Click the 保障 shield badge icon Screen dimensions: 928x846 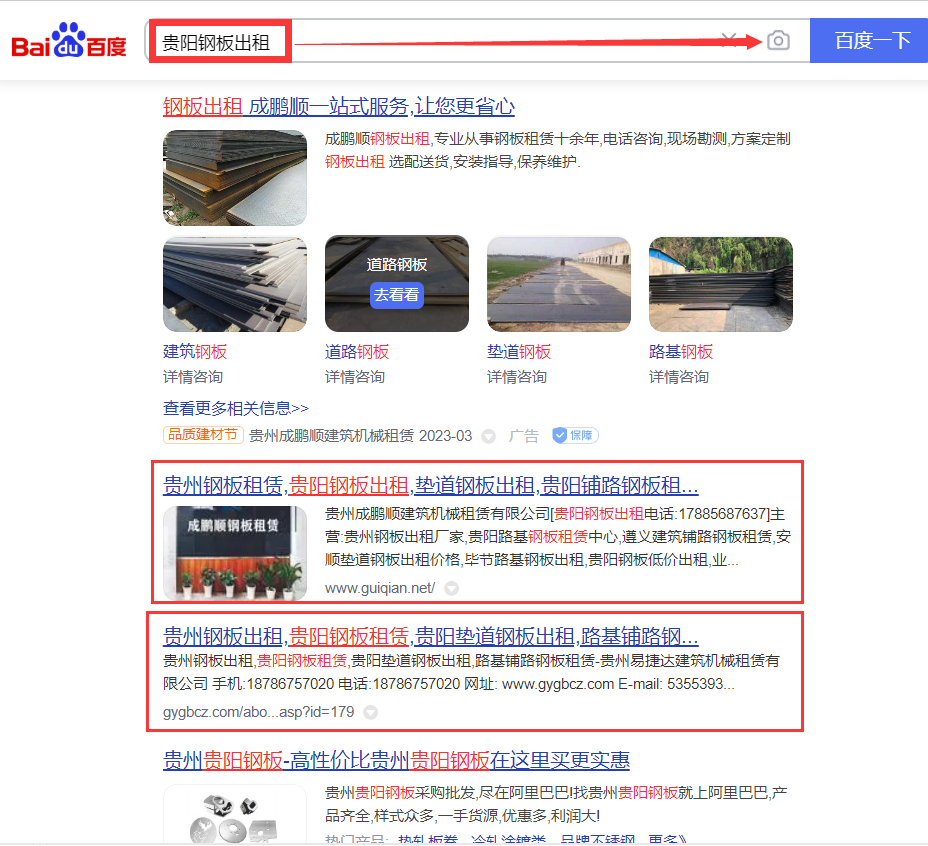[574, 435]
